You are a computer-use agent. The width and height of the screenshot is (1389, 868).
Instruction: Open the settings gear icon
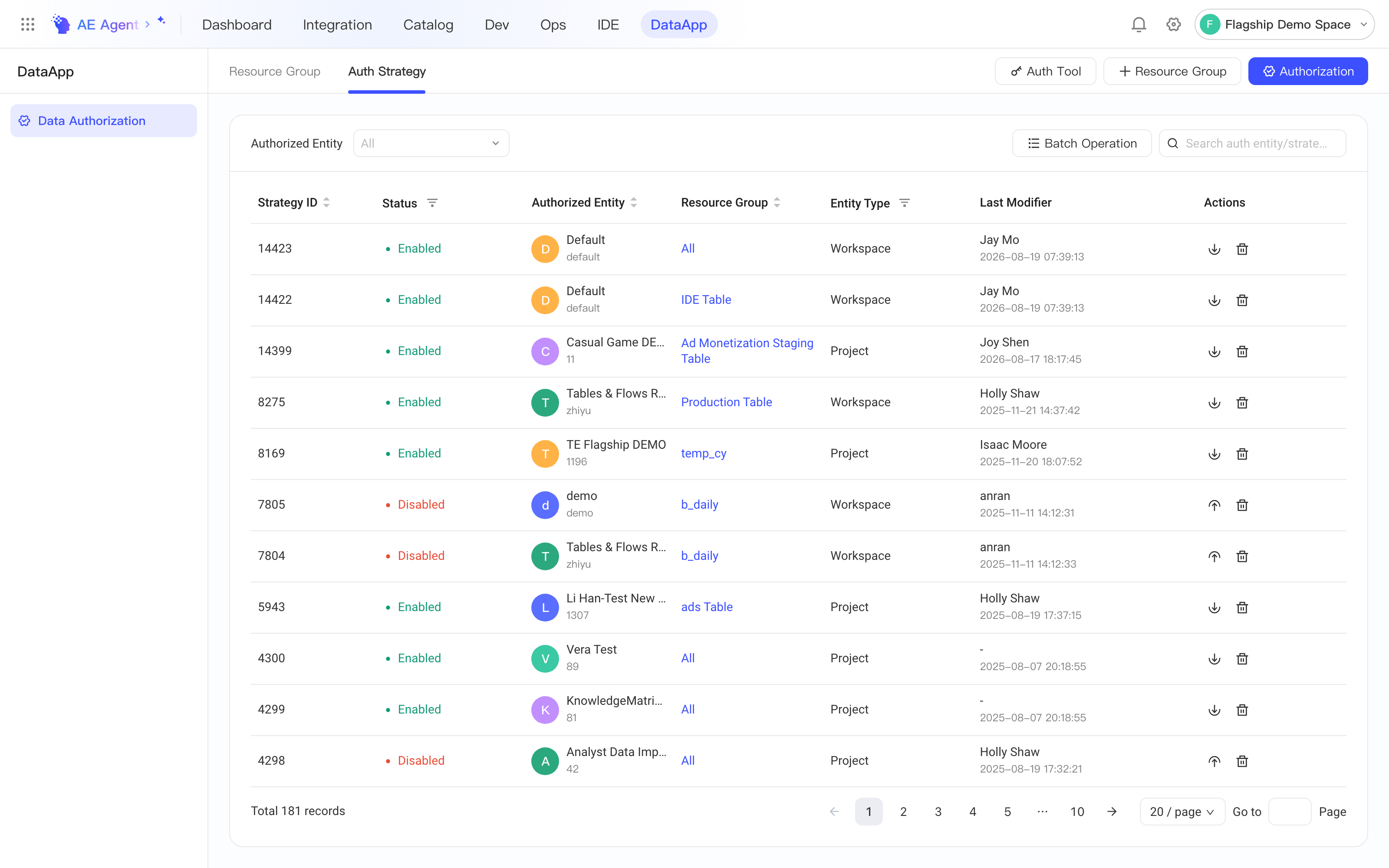click(1173, 24)
